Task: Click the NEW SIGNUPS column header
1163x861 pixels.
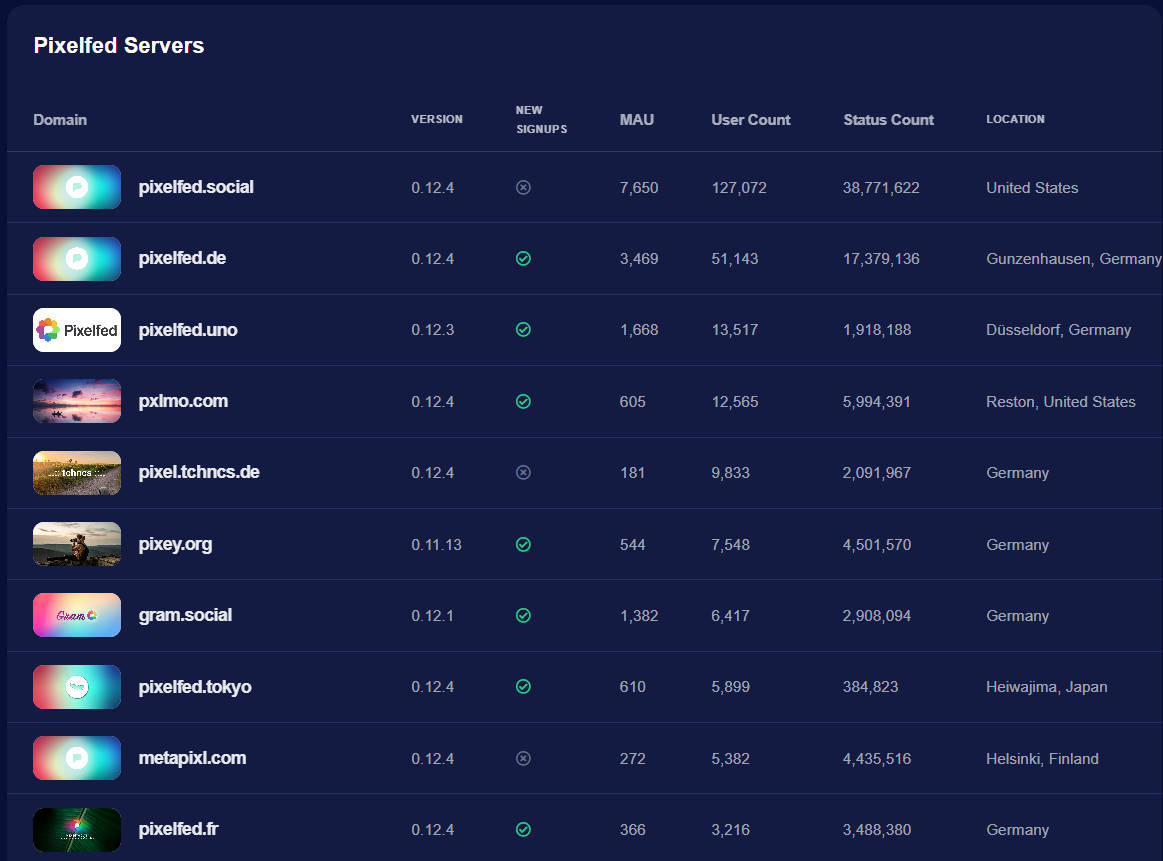Action: click(541, 119)
